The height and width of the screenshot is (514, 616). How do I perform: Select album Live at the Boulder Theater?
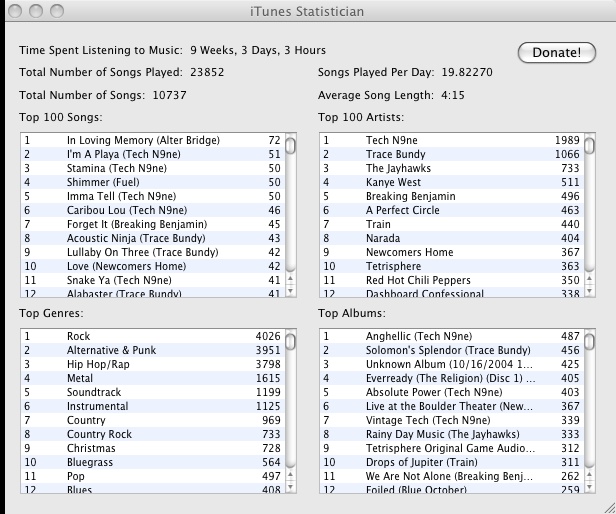[x=452, y=406]
